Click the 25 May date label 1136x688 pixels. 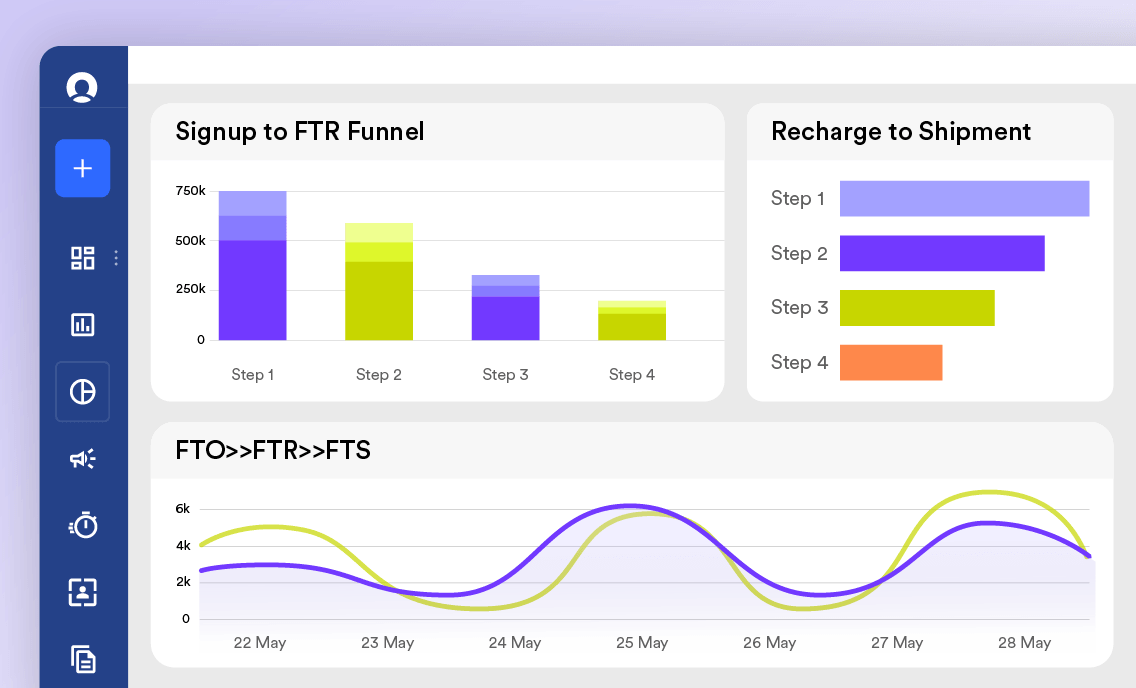point(642,642)
